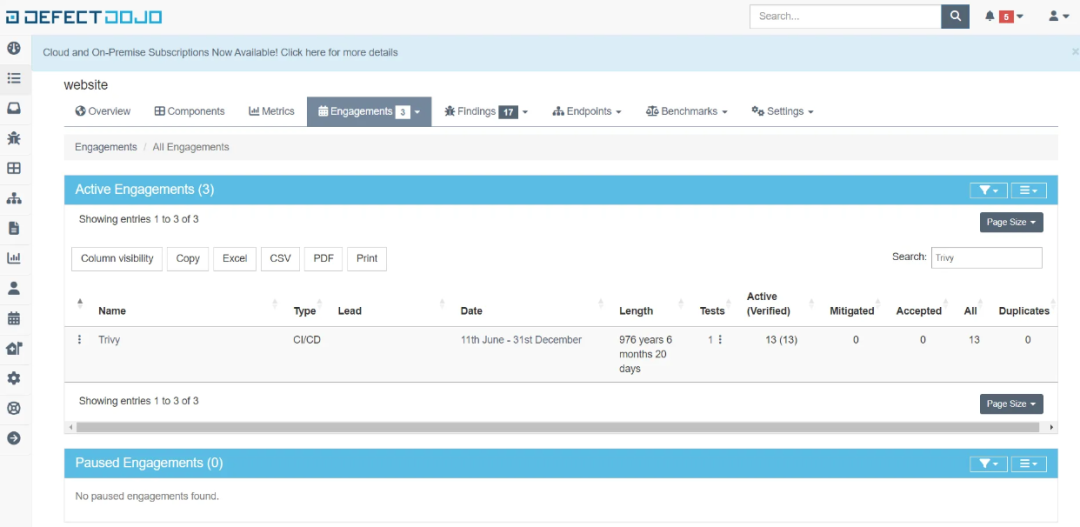Open the user profile menu
Viewport: 1080px width, 527px height.
pos(1057,16)
